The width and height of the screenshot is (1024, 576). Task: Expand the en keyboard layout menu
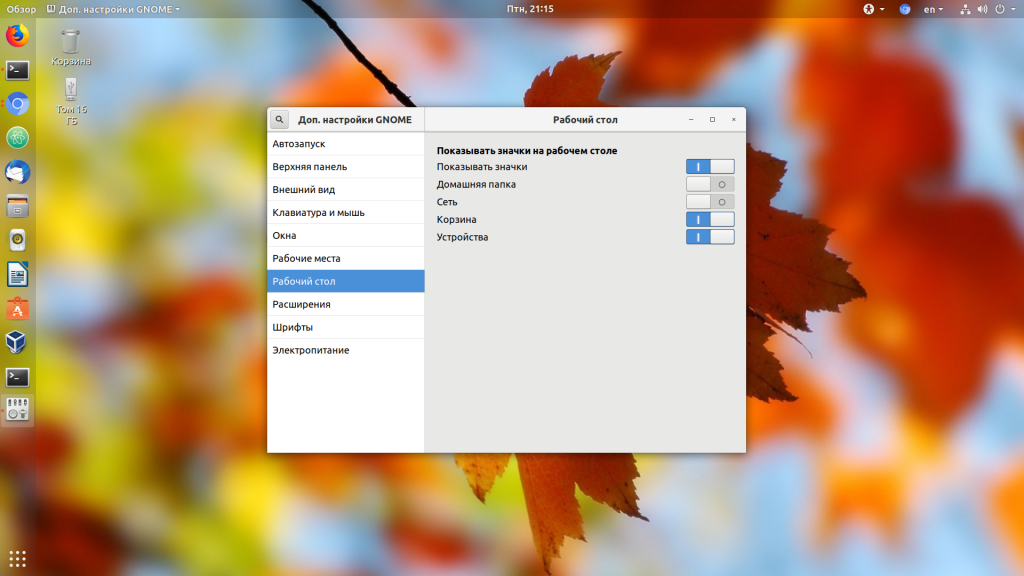point(933,9)
